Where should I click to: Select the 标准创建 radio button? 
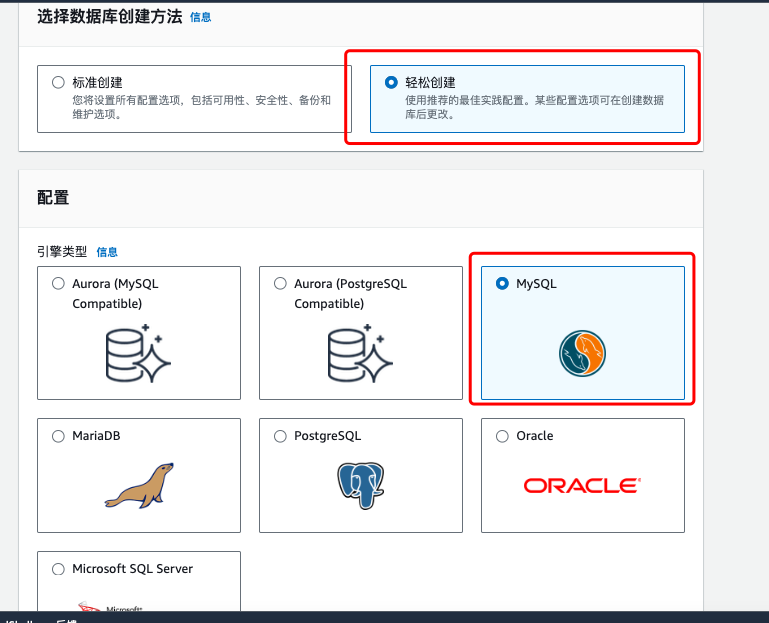(58, 82)
